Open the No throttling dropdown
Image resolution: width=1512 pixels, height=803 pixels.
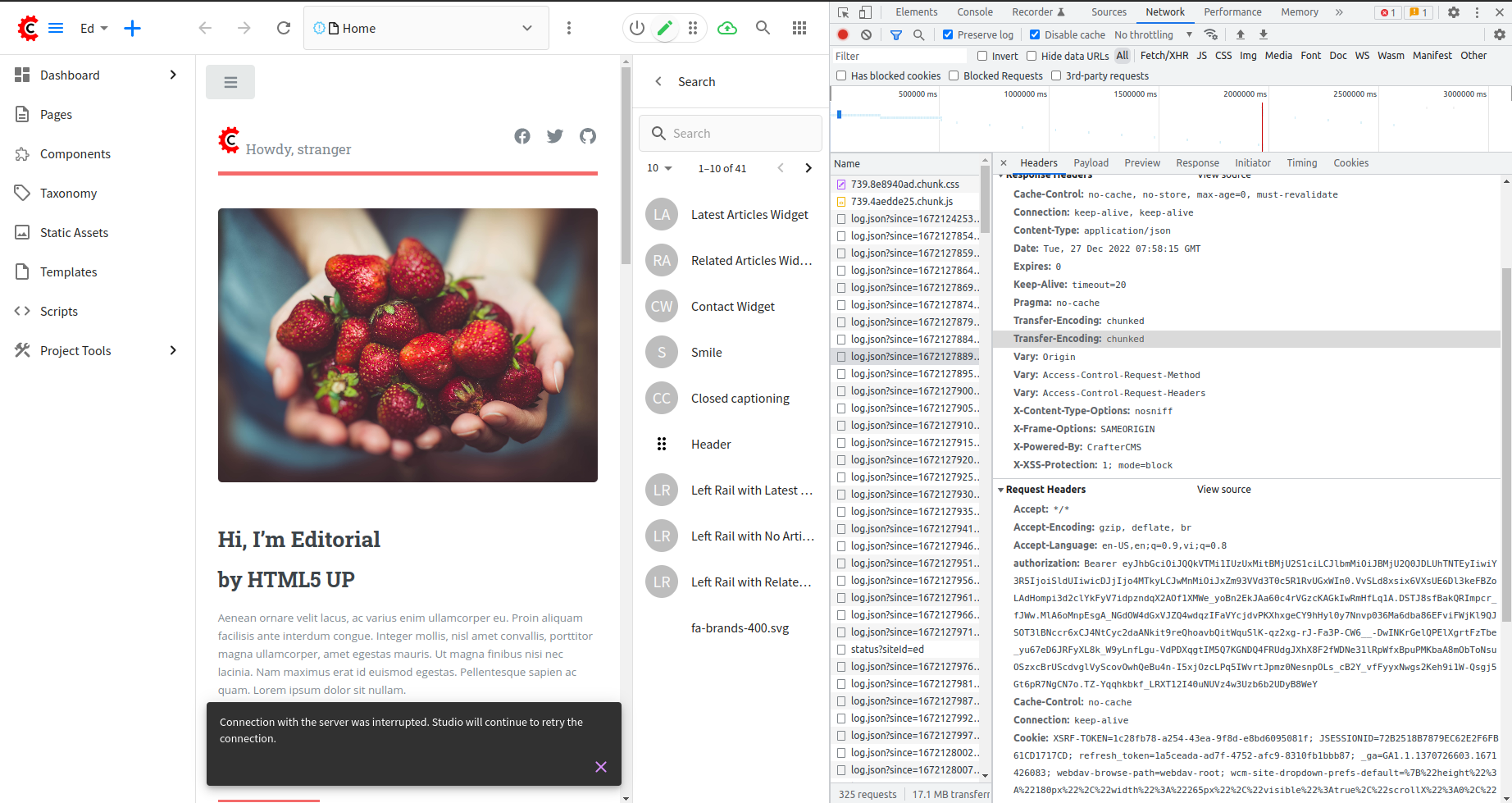tap(1152, 34)
